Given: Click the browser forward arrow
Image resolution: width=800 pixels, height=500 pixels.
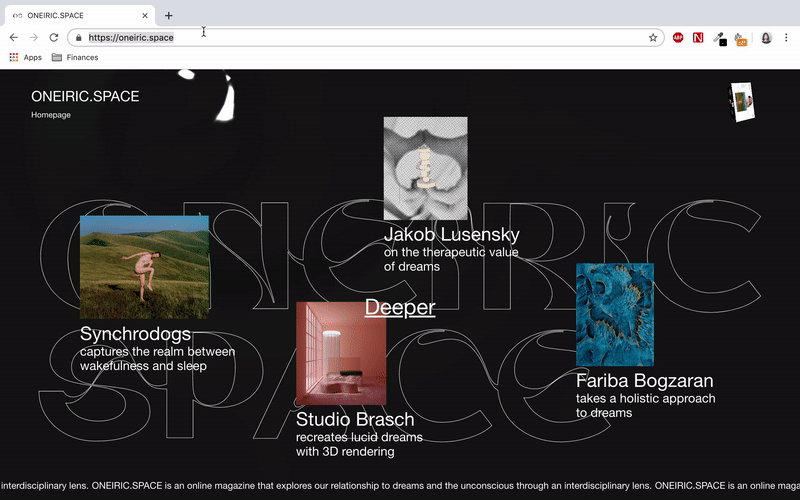Looking at the screenshot, I should pos(34,37).
